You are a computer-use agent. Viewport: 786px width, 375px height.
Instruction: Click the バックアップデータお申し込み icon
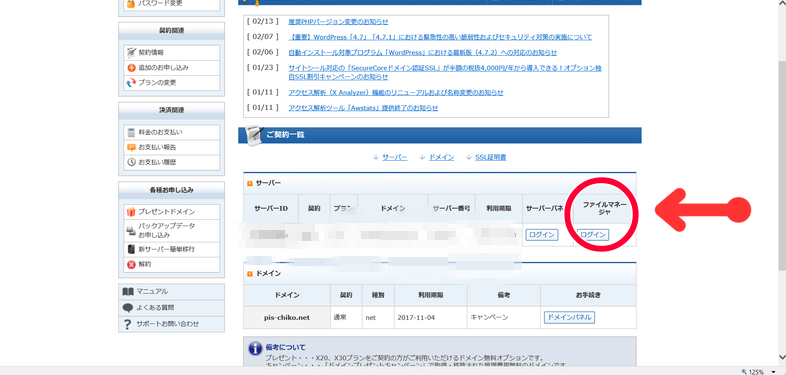pos(131,231)
